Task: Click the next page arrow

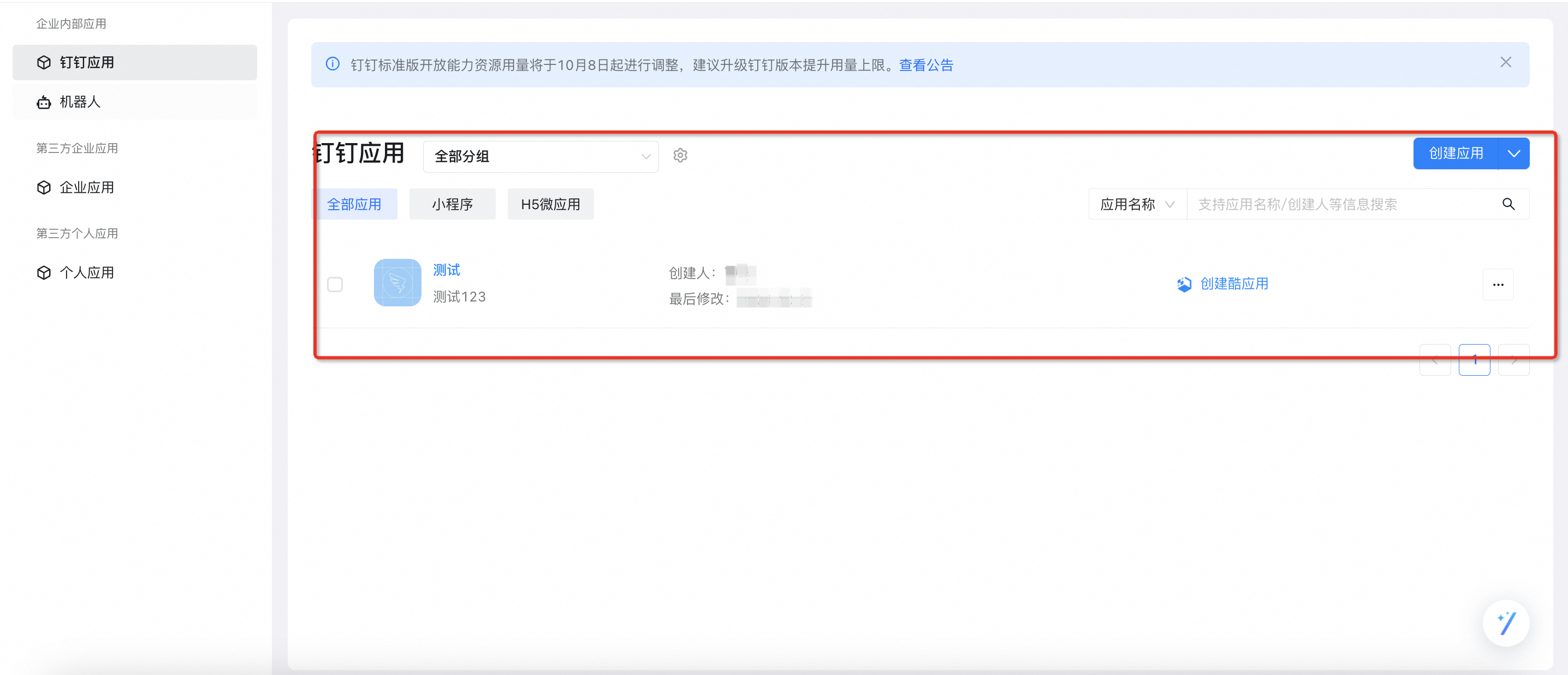Action: (x=1513, y=360)
